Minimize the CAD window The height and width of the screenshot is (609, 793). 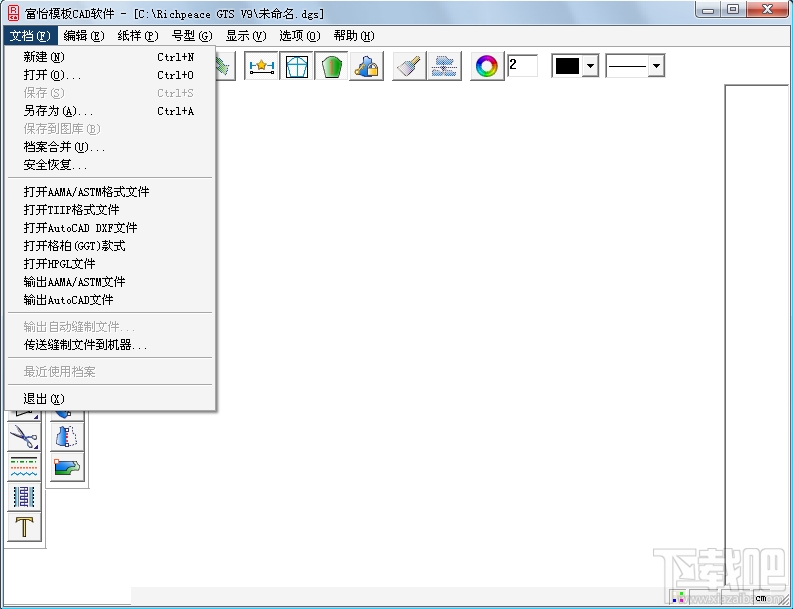click(709, 10)
